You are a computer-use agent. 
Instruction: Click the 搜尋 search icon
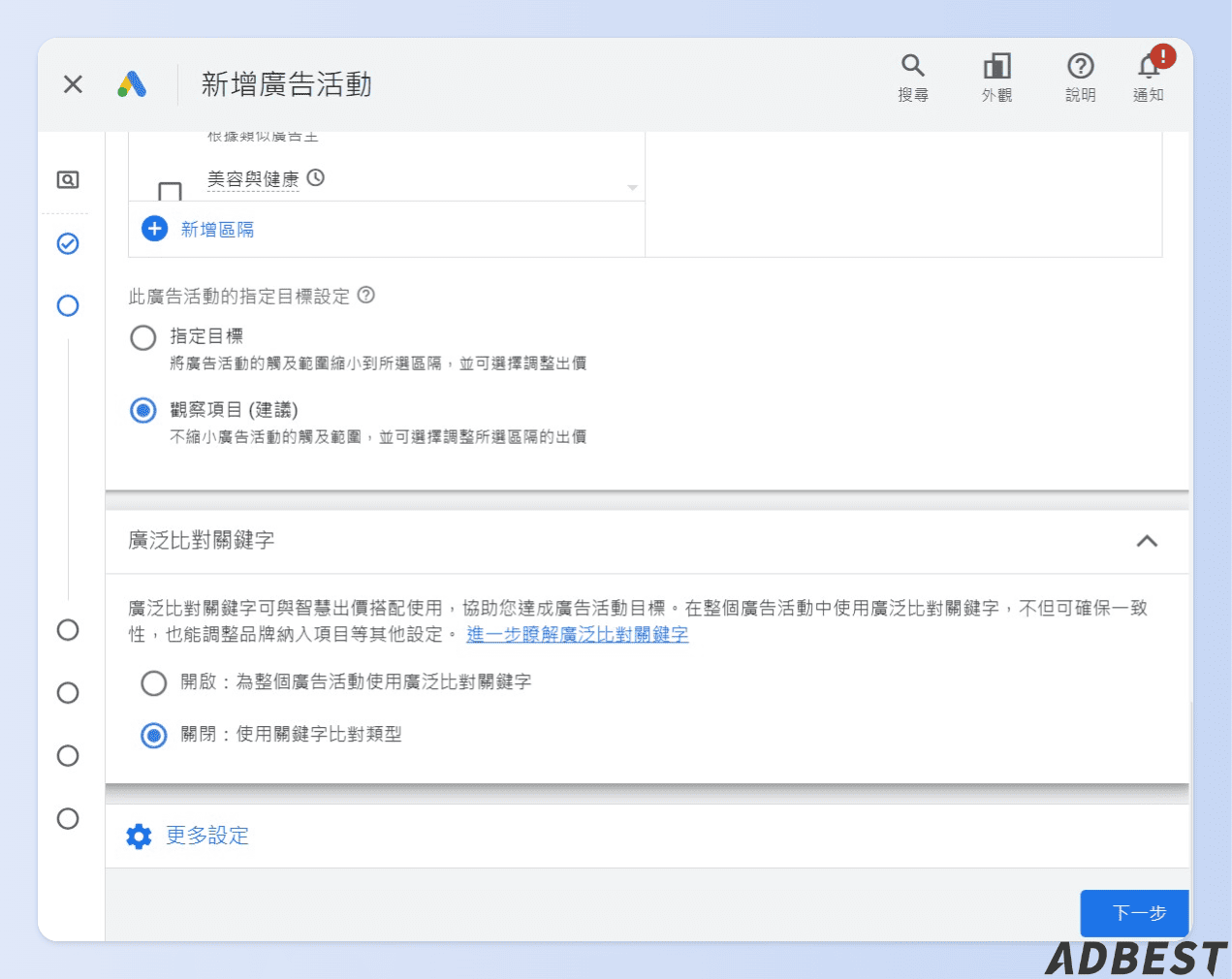[912, 64]
